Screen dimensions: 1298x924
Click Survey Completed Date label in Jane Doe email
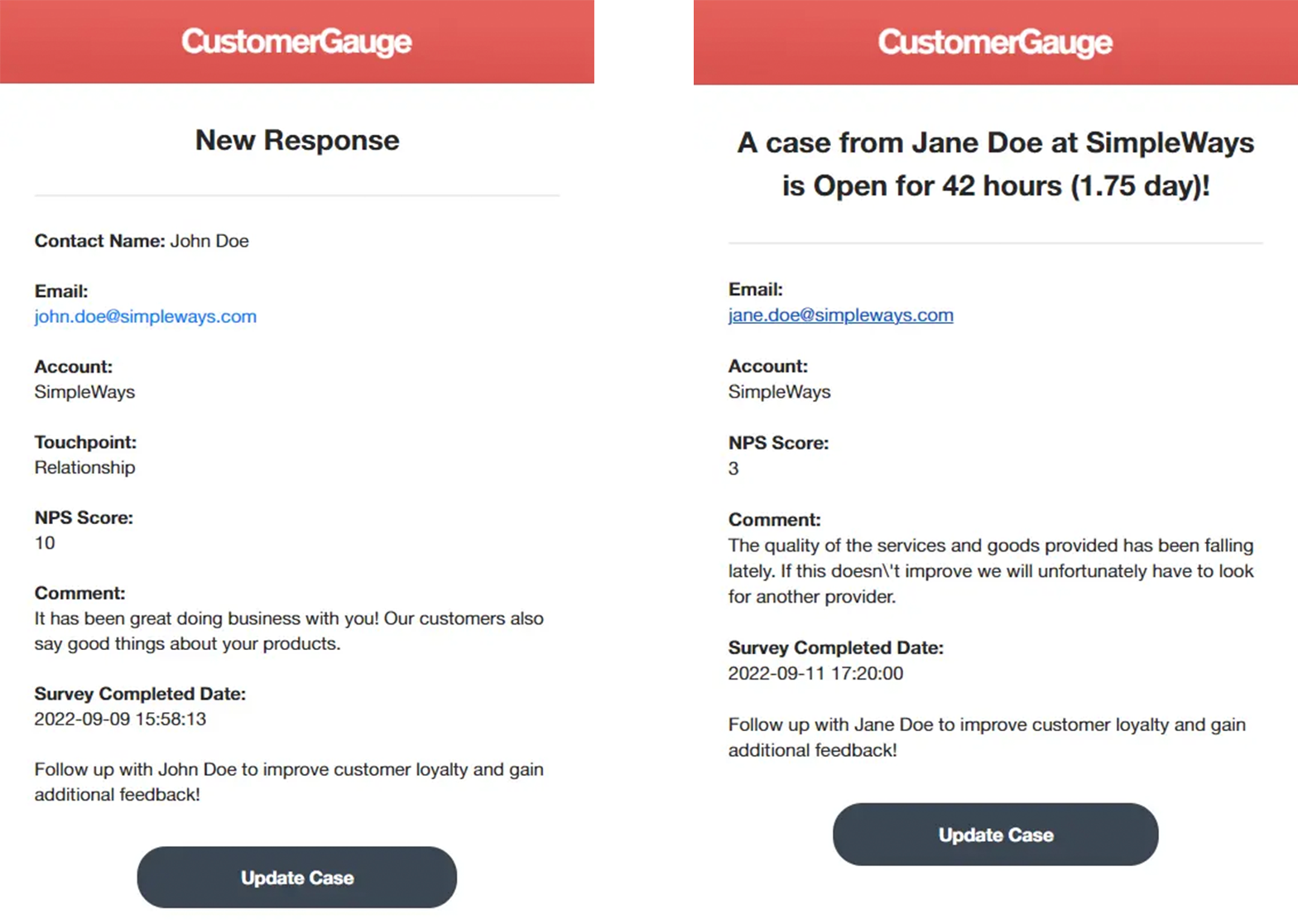coord(836,647)
